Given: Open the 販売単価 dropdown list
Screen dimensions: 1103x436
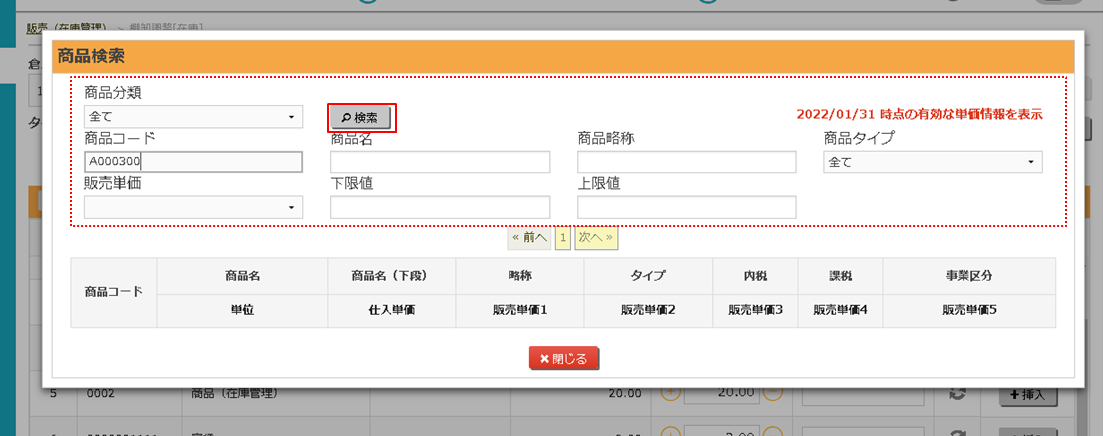Looking at the screenshot, I should point(193,207).
